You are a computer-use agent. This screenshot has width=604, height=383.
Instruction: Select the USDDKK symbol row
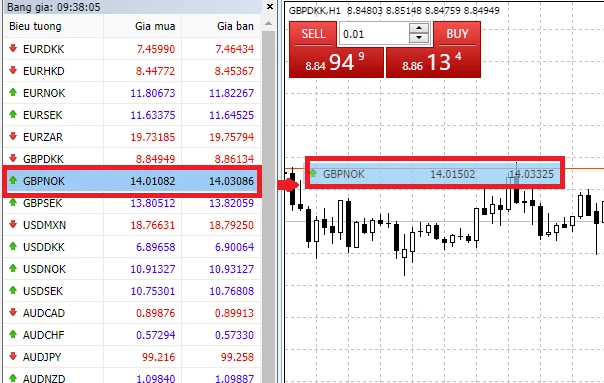(x=132, y=247)
